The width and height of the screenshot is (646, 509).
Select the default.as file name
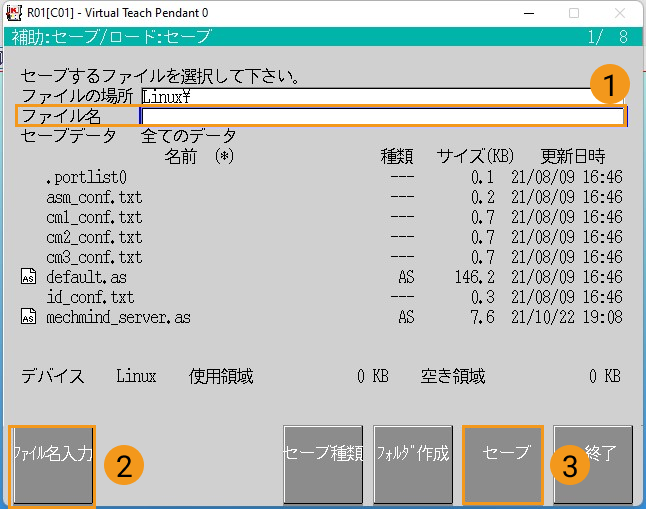click(86, 277)
